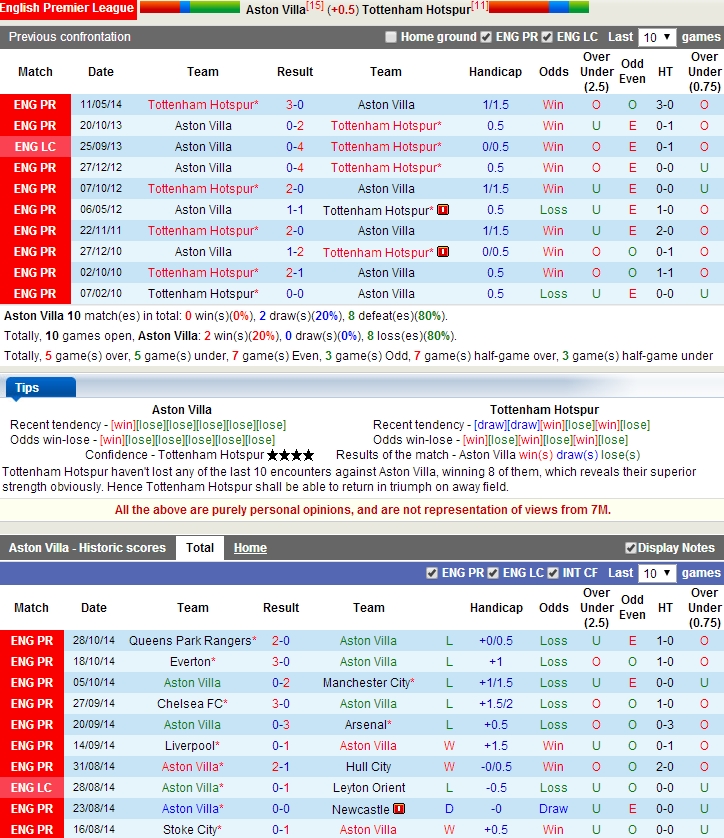Screen dimensions: 724x838
Task: Uncheck ENG PR in Historic scores filter
Action: coord(432,573)
